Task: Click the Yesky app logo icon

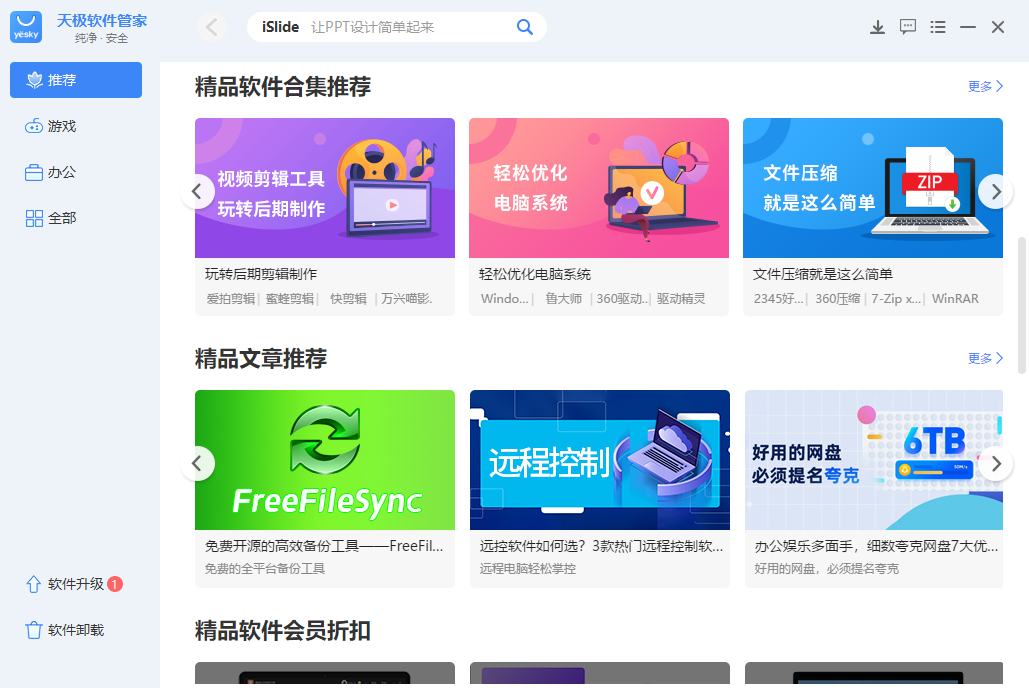Action: click(26, 27)
